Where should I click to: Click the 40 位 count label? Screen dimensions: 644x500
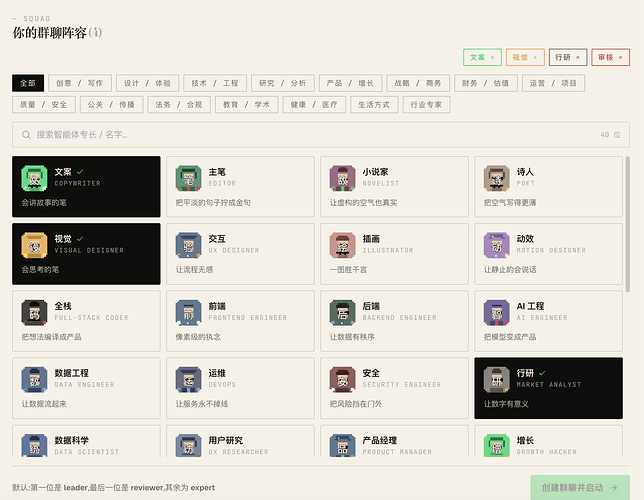coord(610,135)
